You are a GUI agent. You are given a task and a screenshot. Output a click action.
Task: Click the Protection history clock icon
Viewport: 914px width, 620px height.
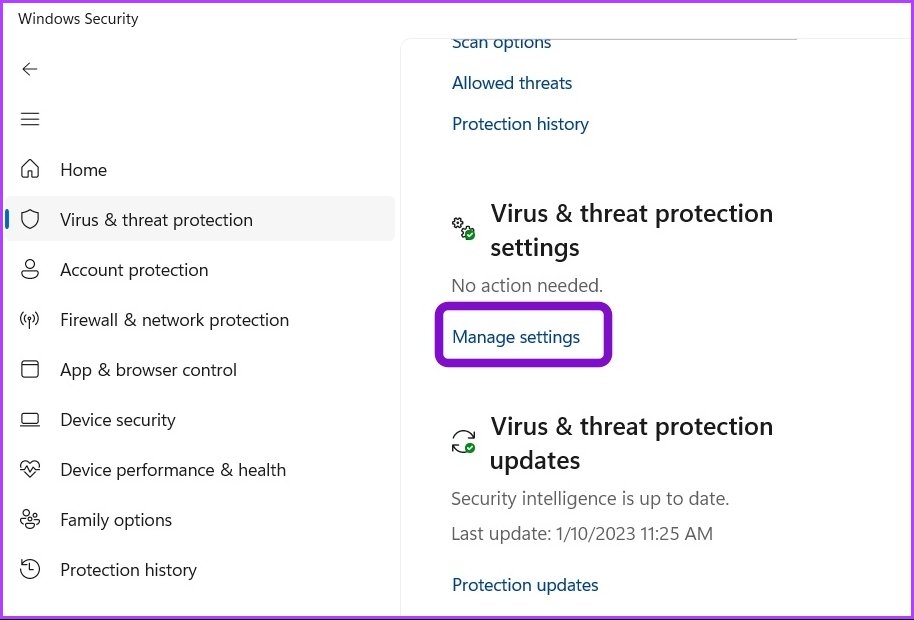pyautogui.click(x=30, y=569)
